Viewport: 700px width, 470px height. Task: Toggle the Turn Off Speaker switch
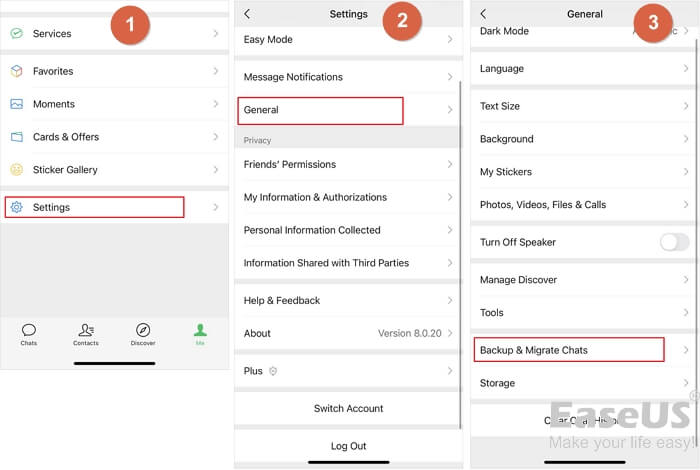pos(674,242)
